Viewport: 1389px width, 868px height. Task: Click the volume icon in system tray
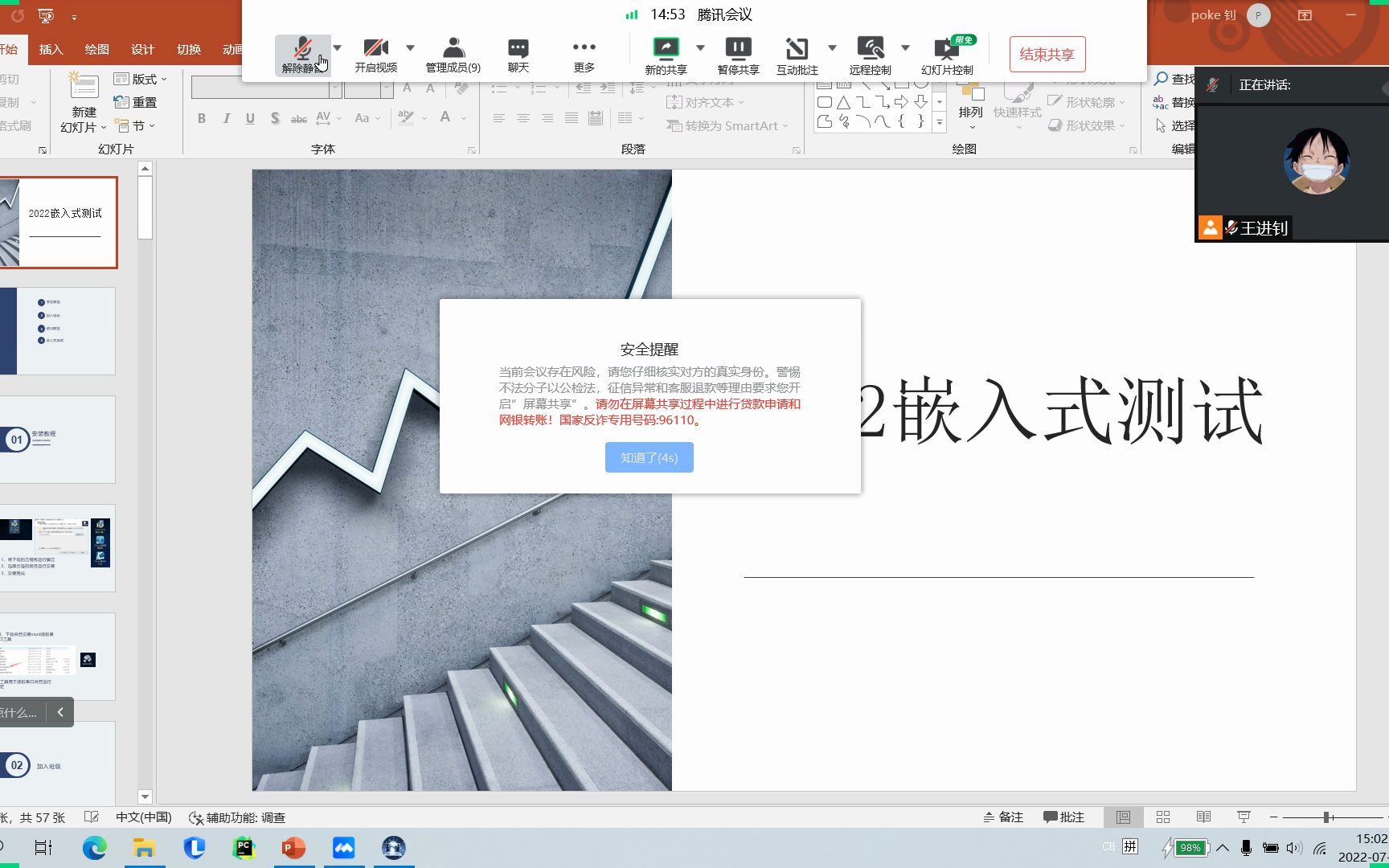[x=1293, y=848]
